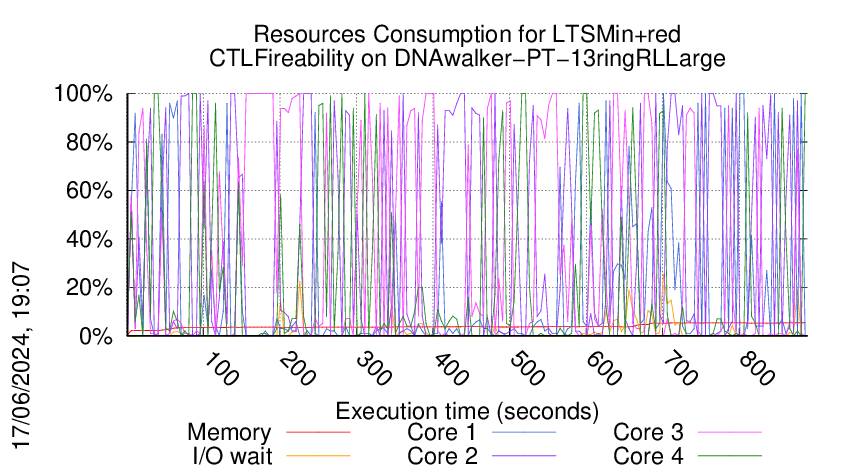The image size is (850, 475).
Task: Click the 20% y-axis label
Action: (89, 287)
